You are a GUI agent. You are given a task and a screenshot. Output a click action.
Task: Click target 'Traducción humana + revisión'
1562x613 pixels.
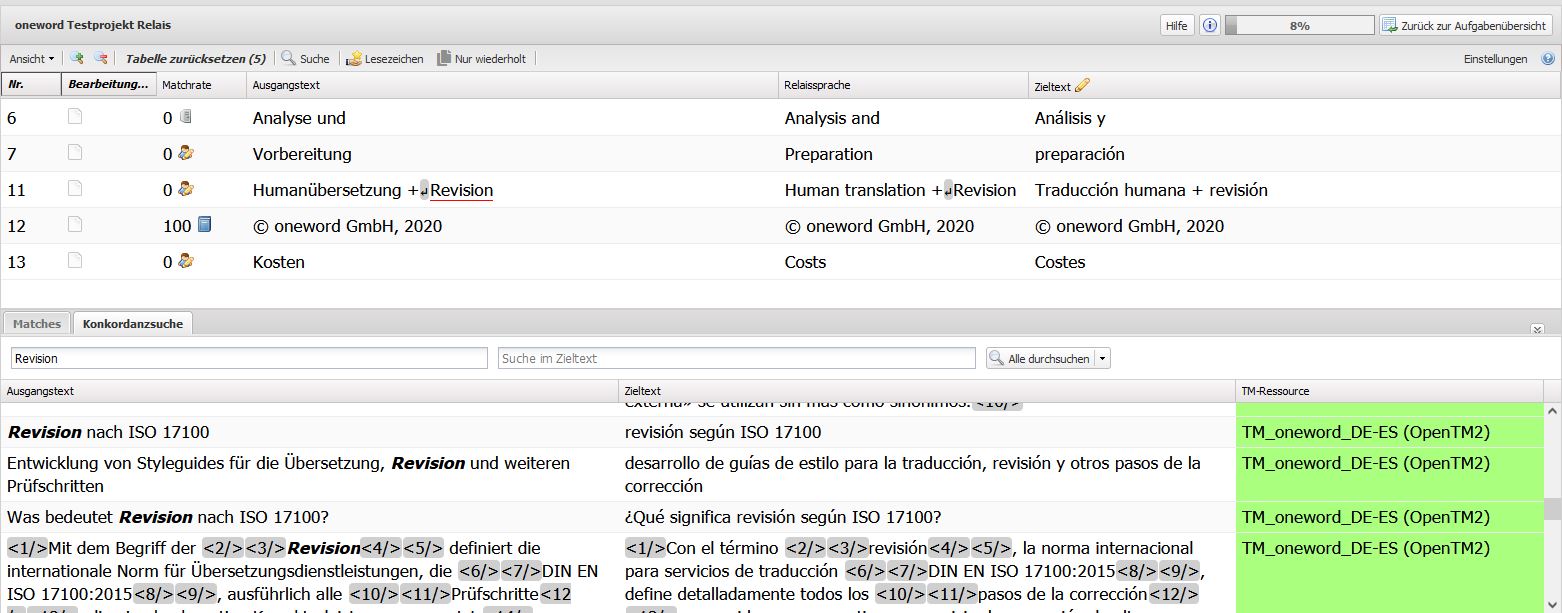[x=1151, y=190]
